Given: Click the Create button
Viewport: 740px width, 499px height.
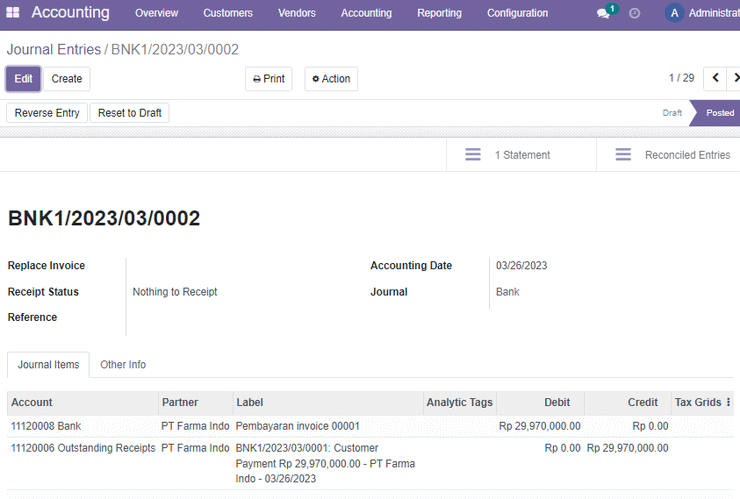Looking at the screenshot, I should coord(67,79).
